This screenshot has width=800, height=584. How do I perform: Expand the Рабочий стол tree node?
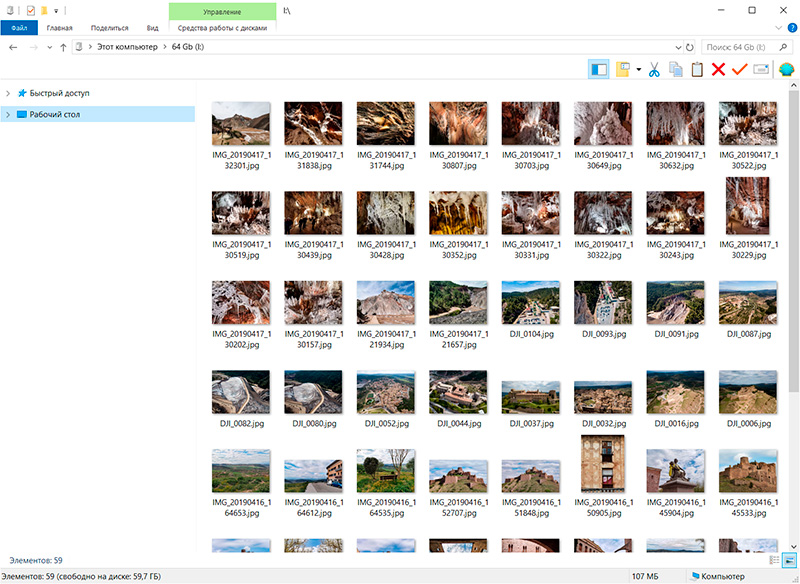[8, 115]
